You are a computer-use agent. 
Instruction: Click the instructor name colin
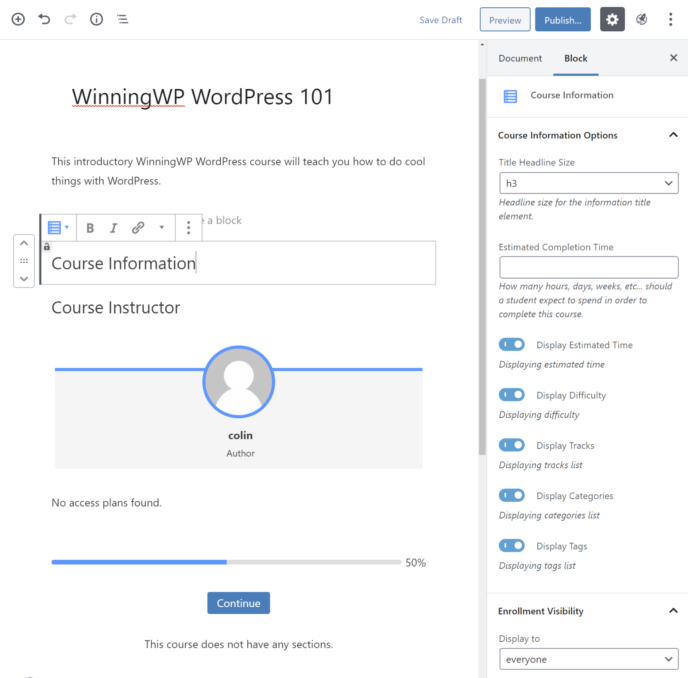click(240, 435)
